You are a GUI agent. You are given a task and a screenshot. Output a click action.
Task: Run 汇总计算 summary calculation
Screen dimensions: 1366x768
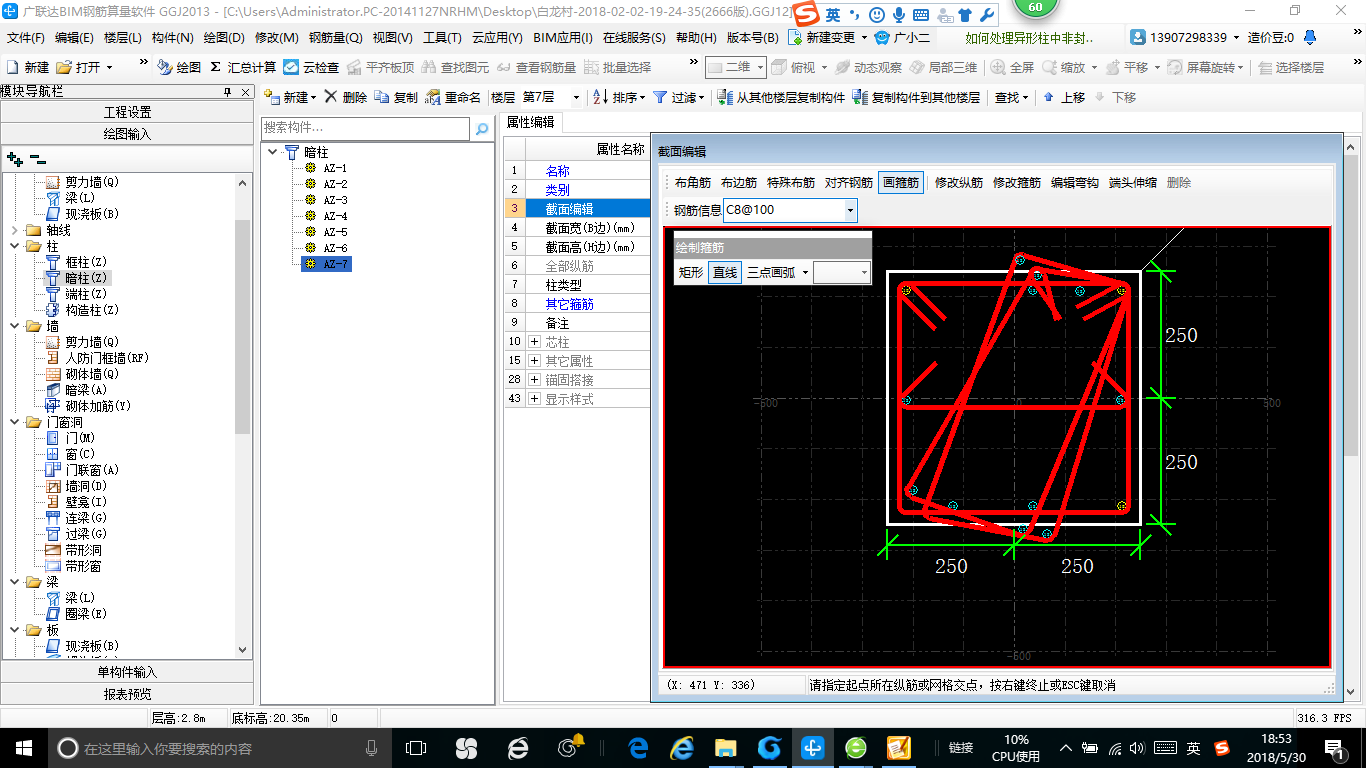pyautogui.click(x=243, y=67)
